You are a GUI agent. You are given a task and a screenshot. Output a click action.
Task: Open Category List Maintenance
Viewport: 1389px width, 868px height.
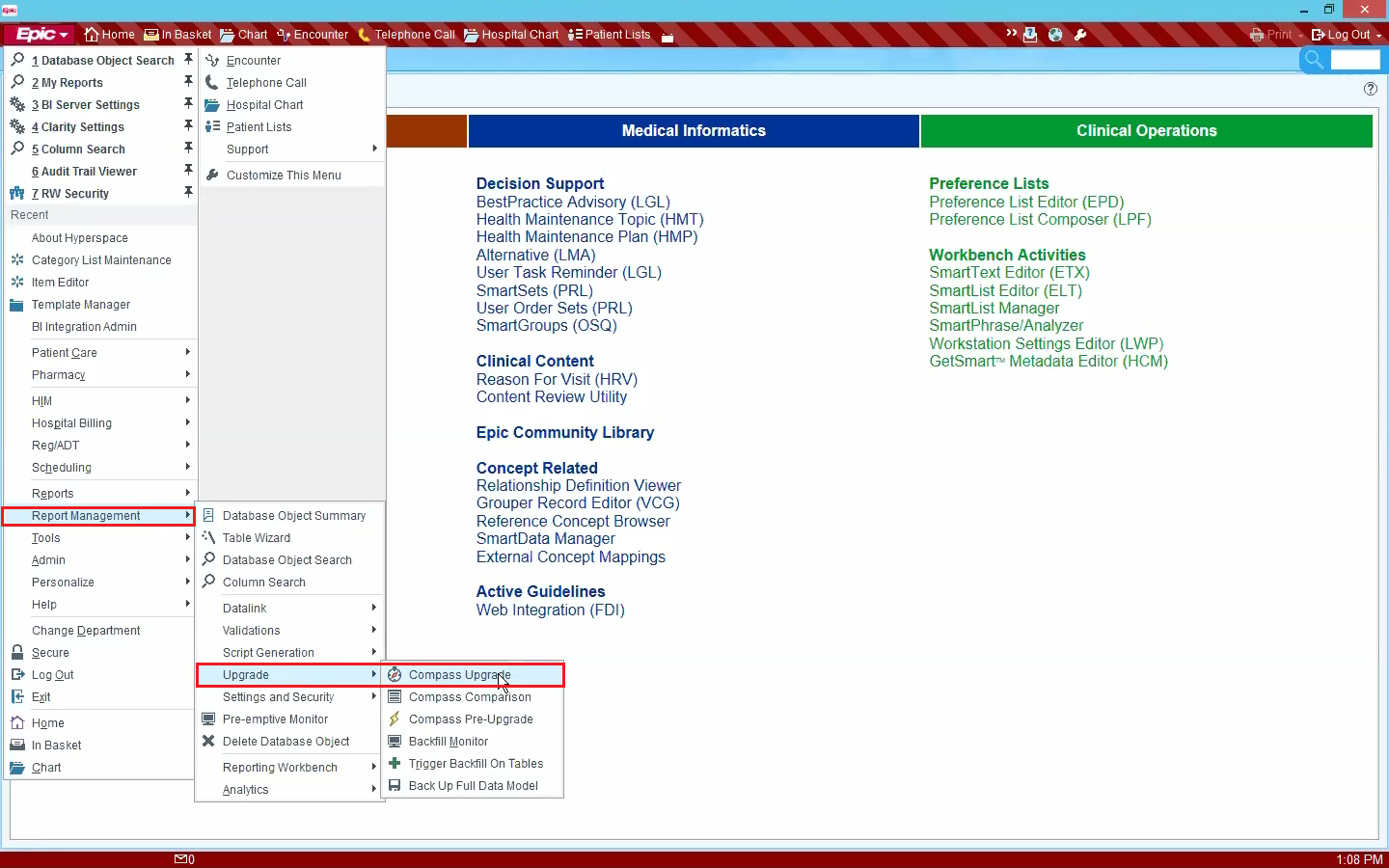tap(101, 260)
